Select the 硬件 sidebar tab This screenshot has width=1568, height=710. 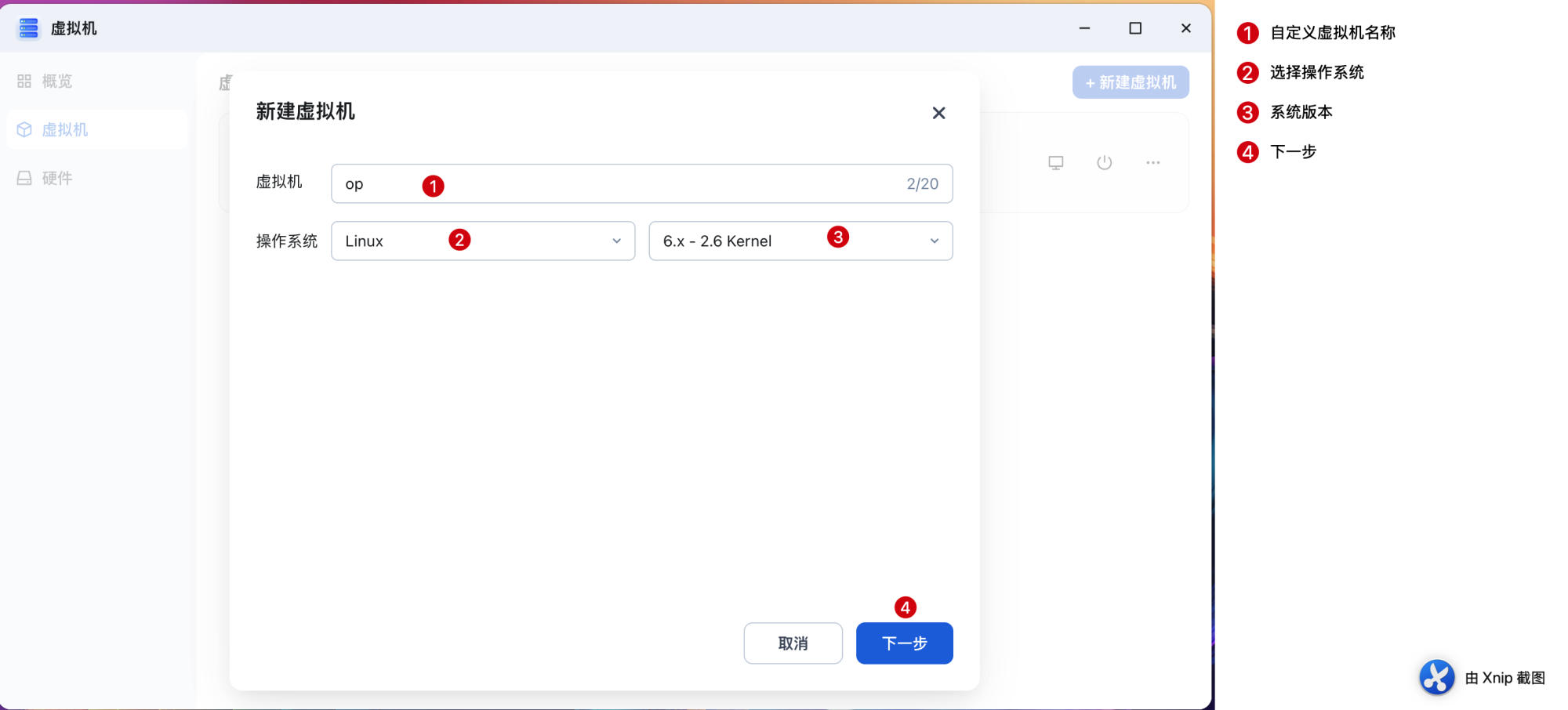(56, 179)
